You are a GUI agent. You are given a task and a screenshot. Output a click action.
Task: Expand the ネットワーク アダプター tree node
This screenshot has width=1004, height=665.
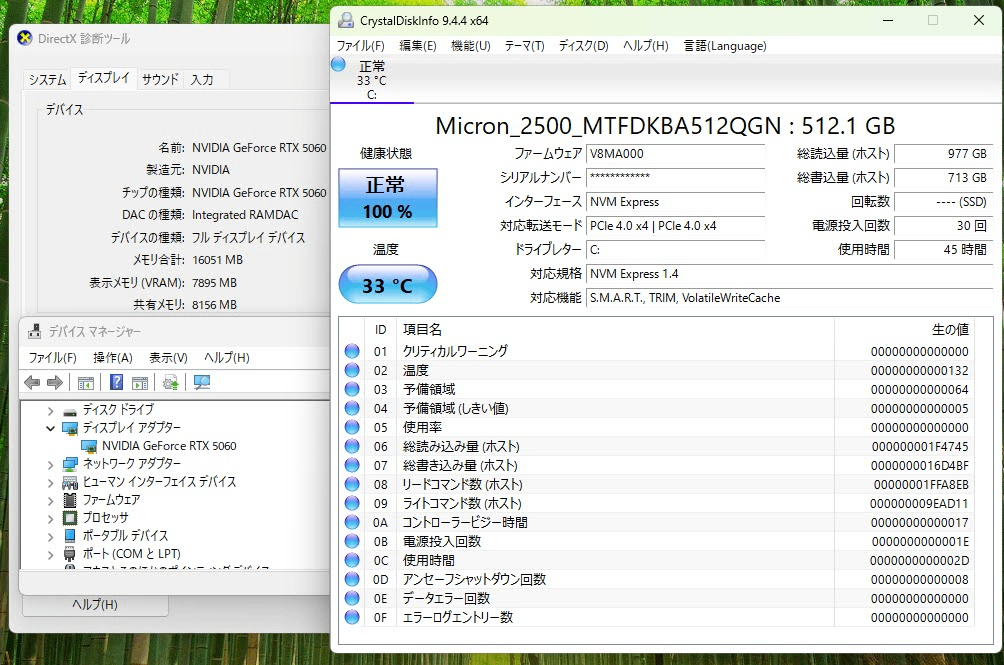tap(51, 464)
